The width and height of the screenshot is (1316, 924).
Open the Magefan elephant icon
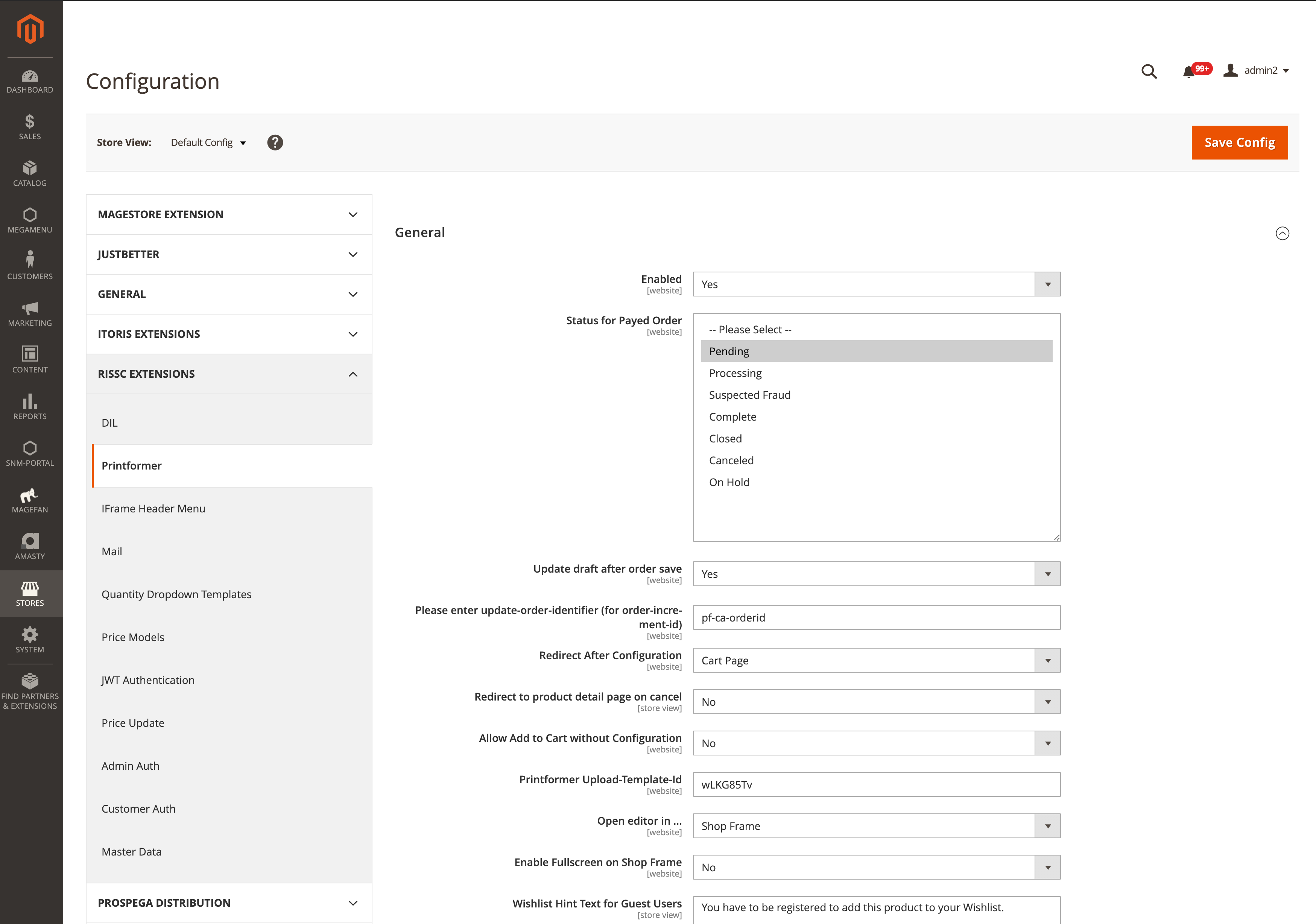pyautogui.click(x=30, y=495)
